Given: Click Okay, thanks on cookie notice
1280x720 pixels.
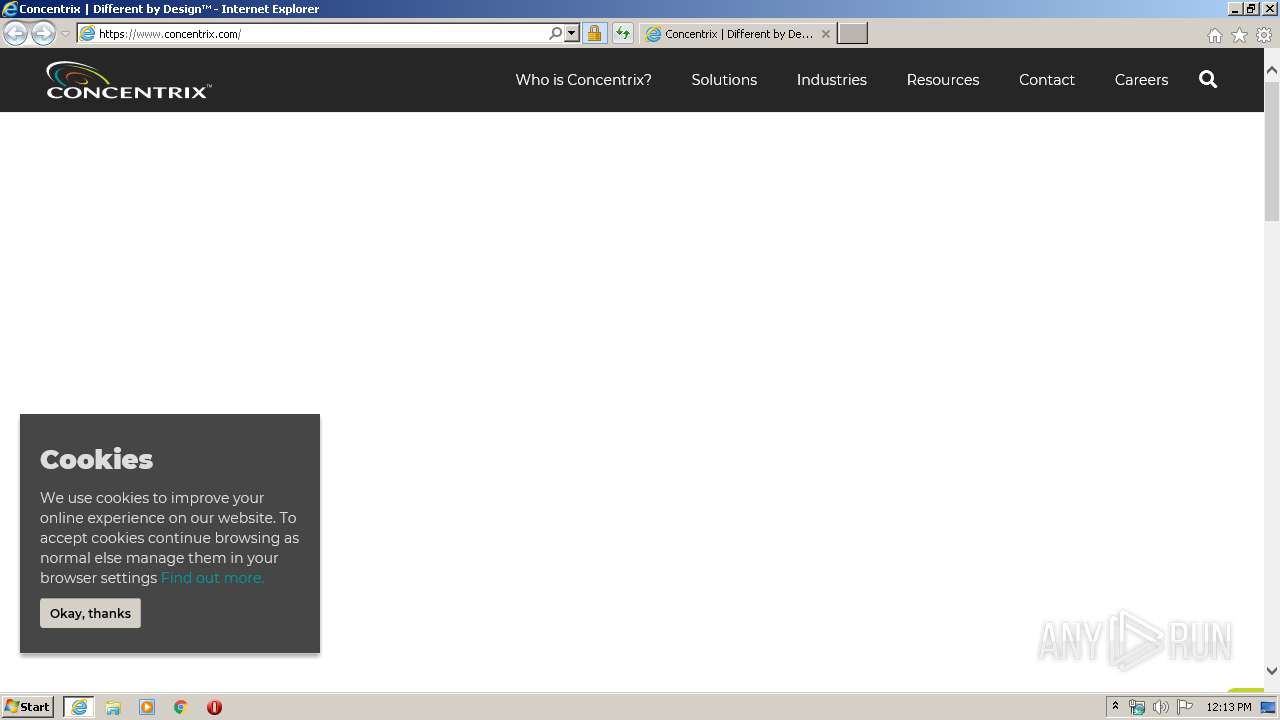Looking at the screenshot, I should (x=90, y=613).
